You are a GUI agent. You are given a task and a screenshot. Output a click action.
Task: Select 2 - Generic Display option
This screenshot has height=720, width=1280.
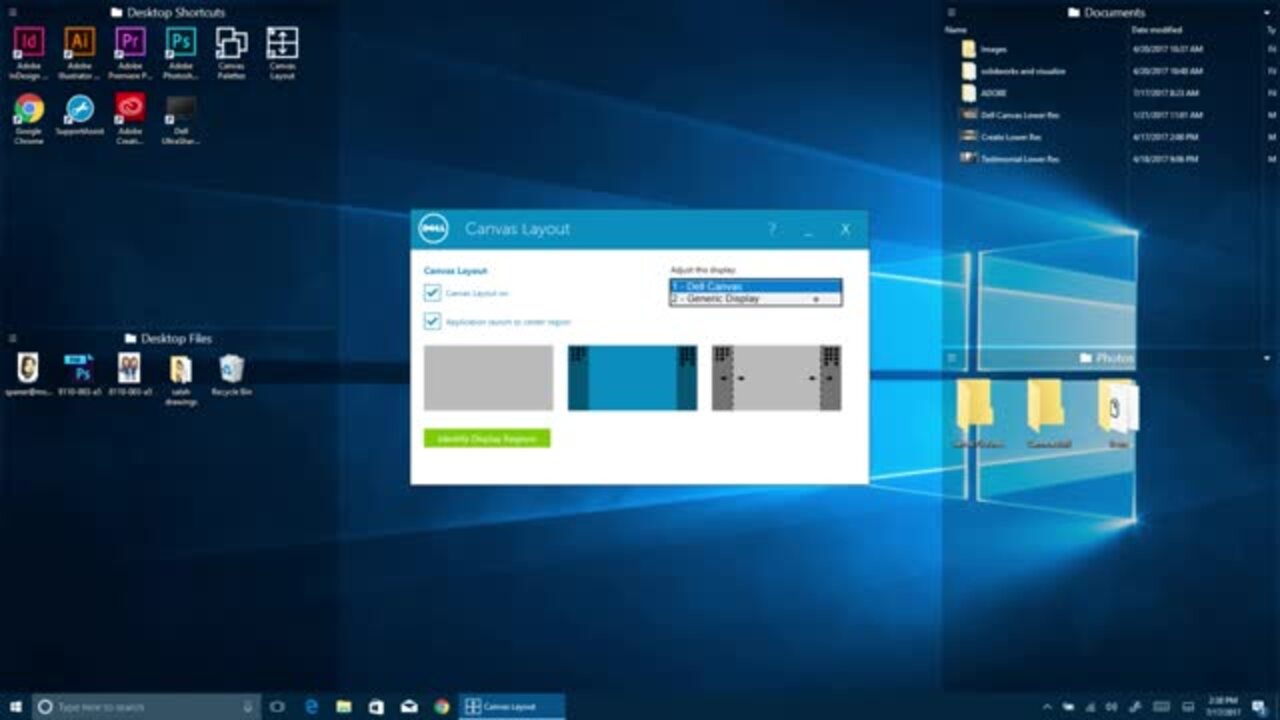pyautogui.click(x=755, y=299)
